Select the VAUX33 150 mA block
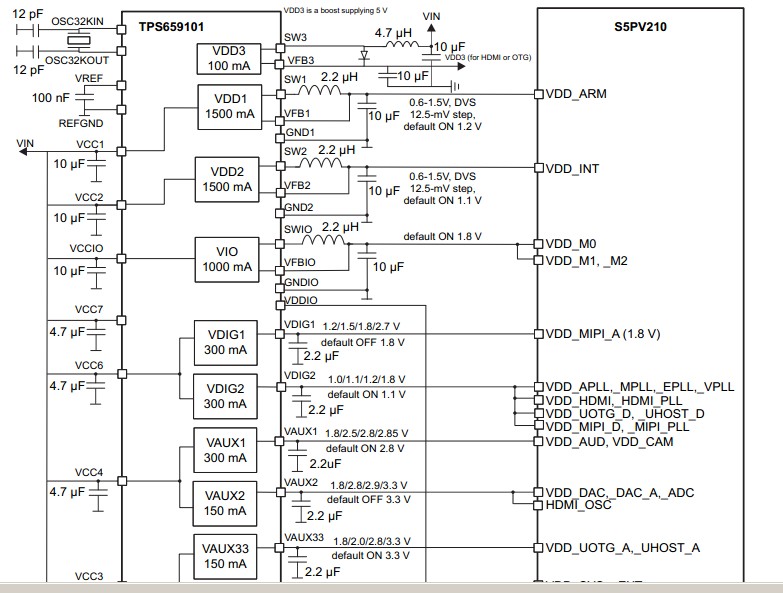 coord(225,557)
